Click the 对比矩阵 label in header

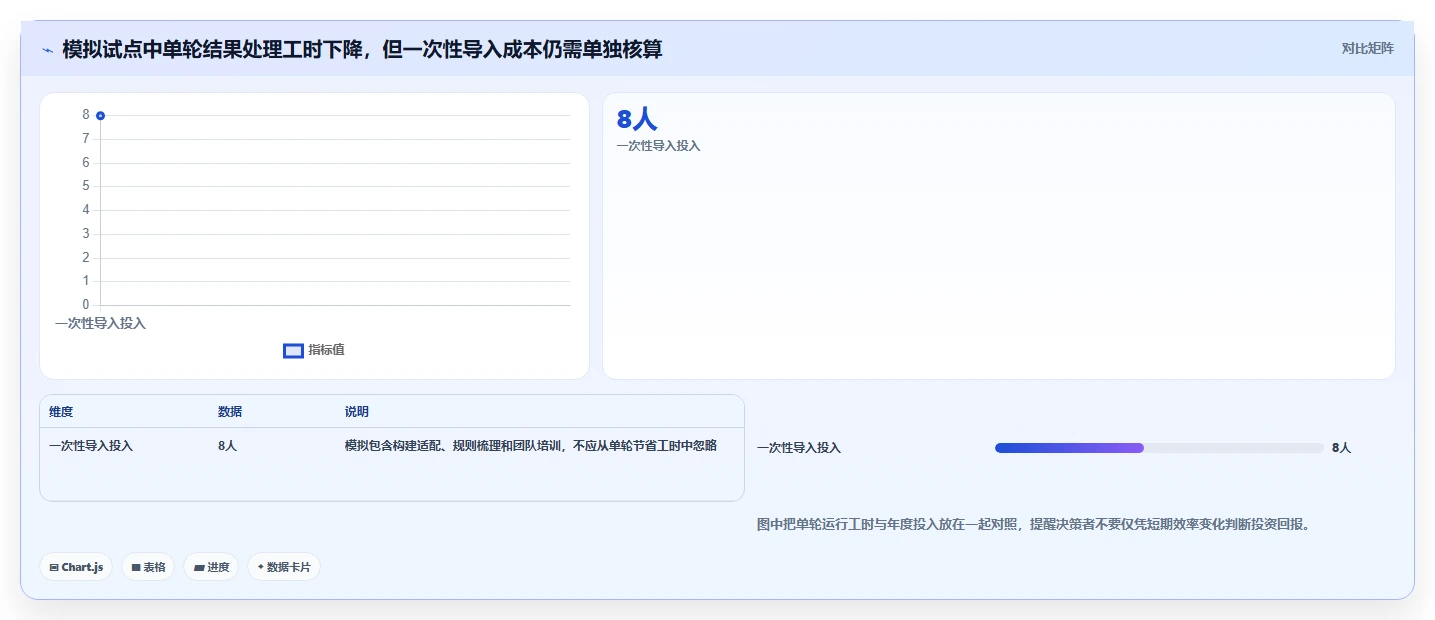pos(1367,48)
